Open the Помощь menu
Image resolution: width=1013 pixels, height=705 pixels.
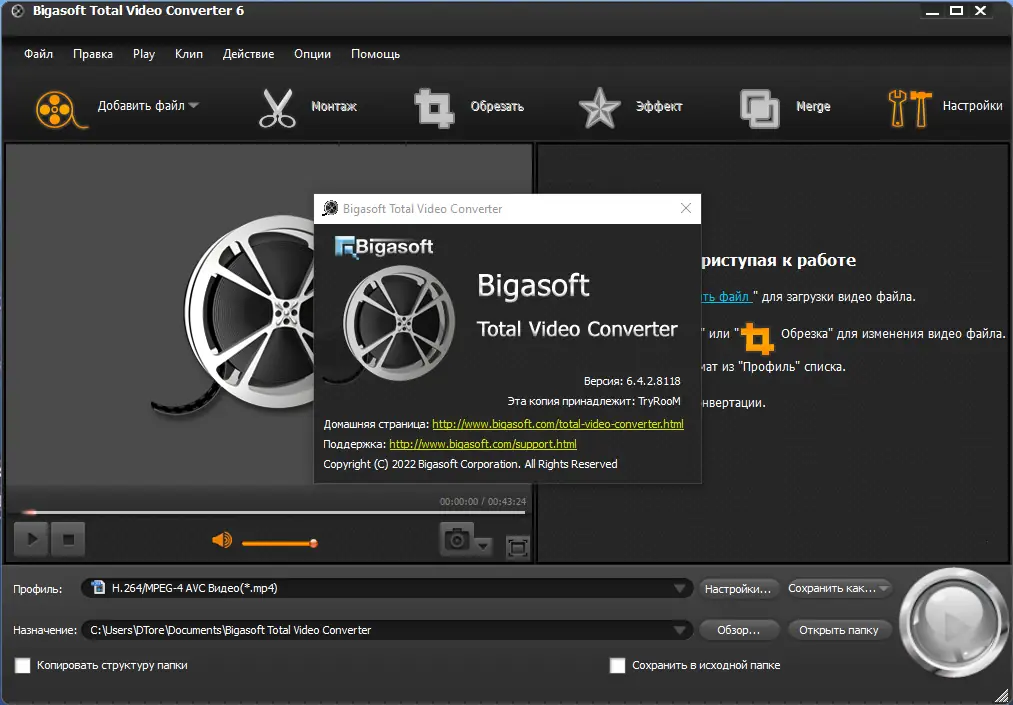click(x=375, y=54)
